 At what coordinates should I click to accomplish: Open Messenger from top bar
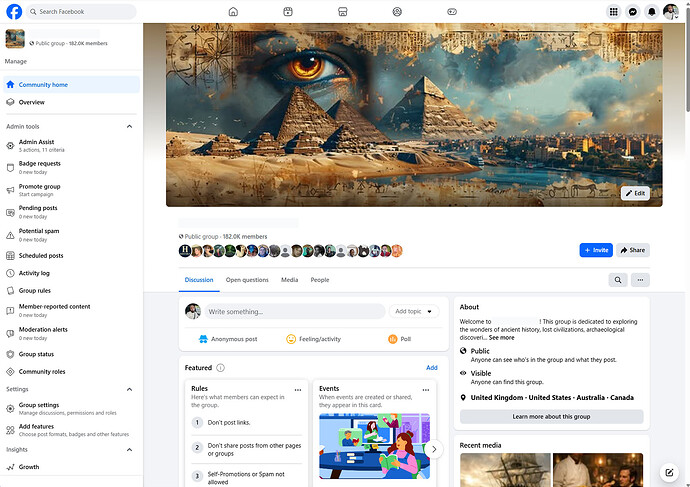pyautogui.click(x=633, y=12)
